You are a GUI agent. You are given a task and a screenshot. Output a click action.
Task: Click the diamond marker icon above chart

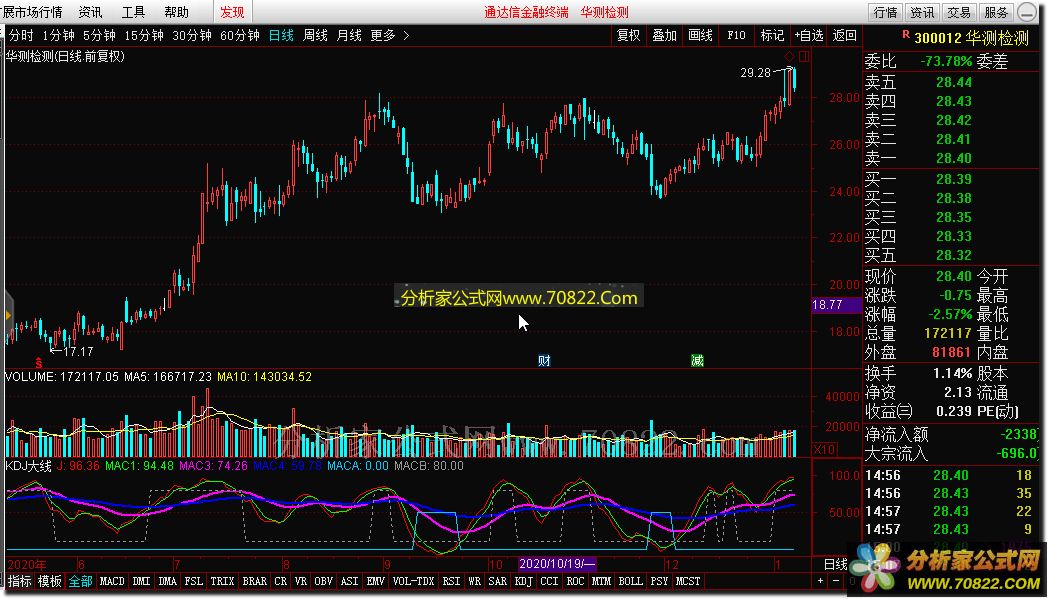pyautogui.click(x=789, y=56)
